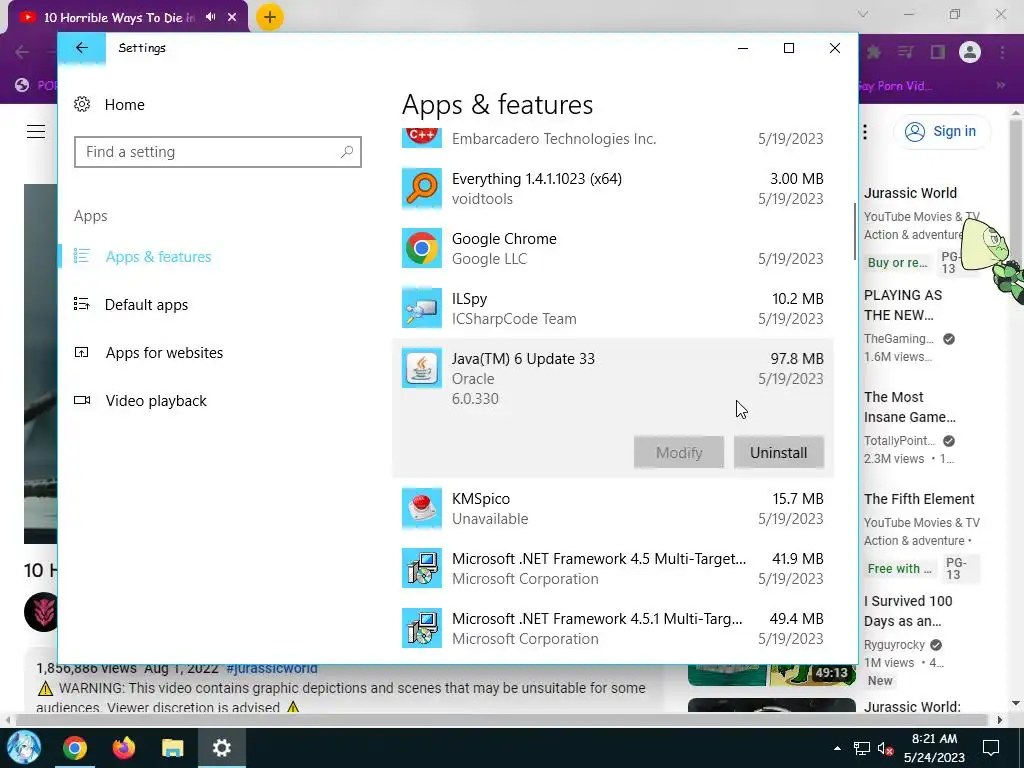Click the Apps & features vertical scrollbar

[854, 232]
